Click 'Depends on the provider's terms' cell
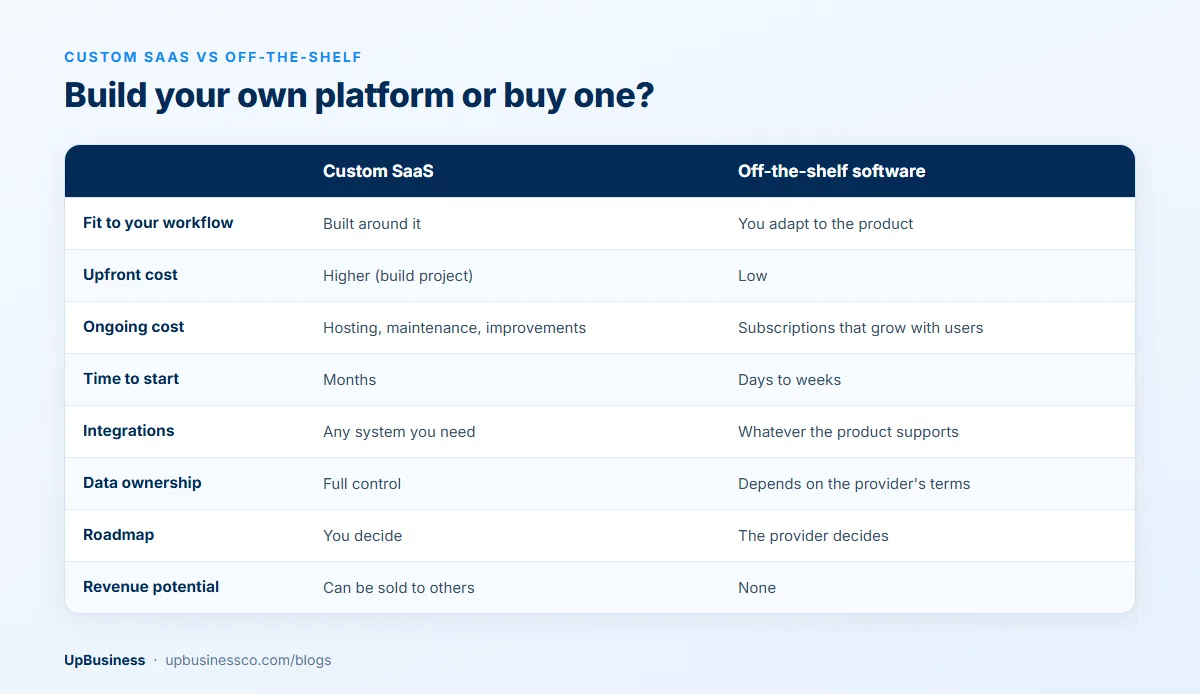 pos(854,484)
